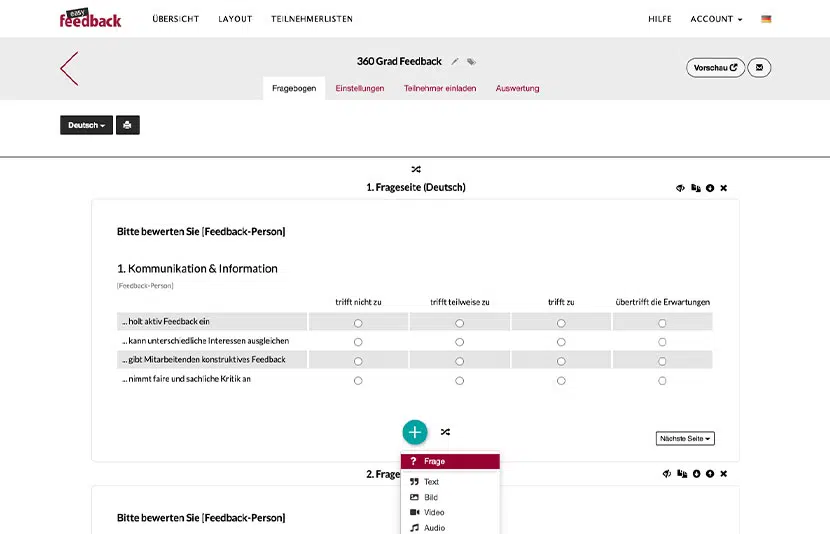Switch to the Fragebogen tab
830x534 pixels.
[x=294, y=88]
